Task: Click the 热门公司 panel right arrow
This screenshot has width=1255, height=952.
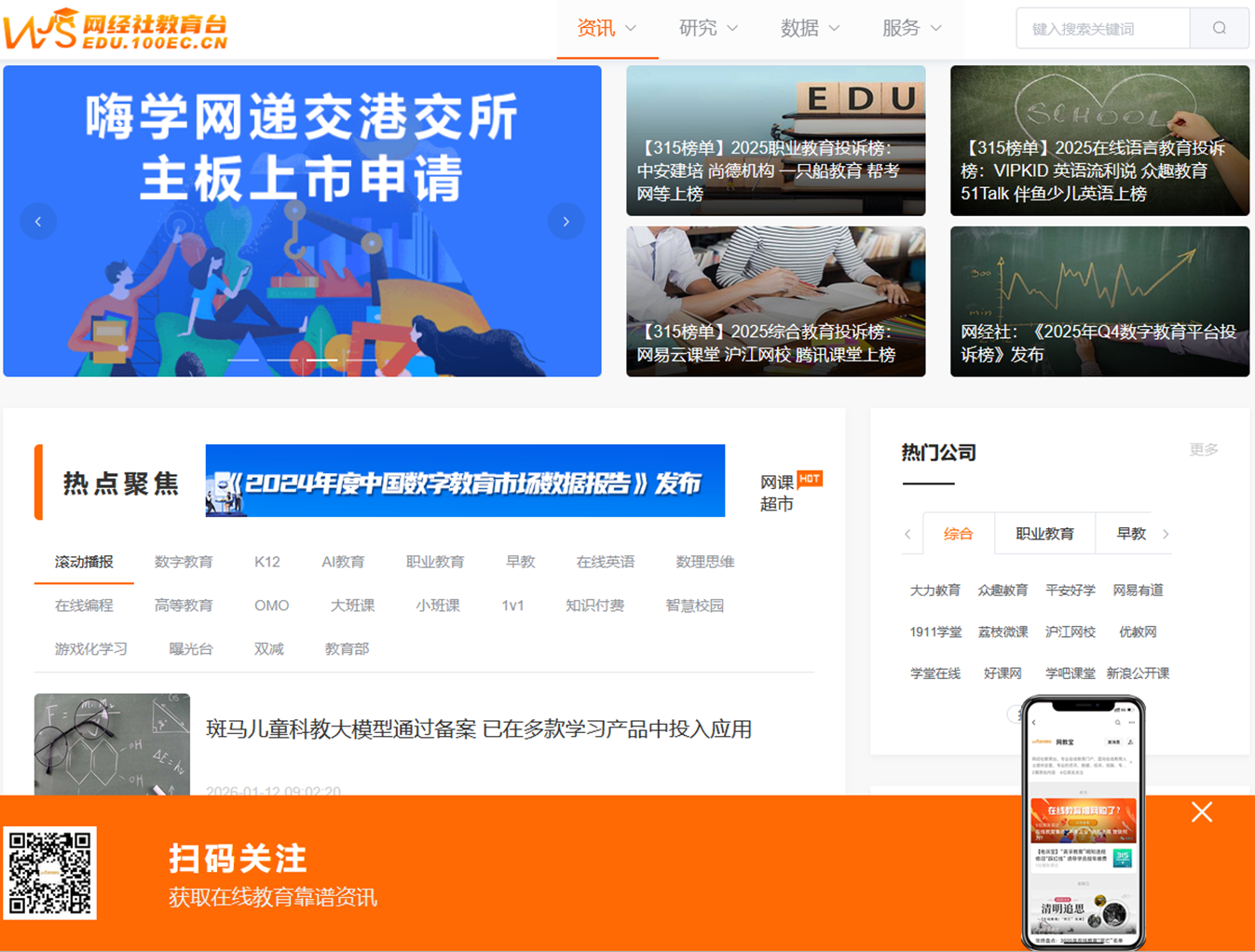Action: pyautogui.click(x=1166, y=534)
